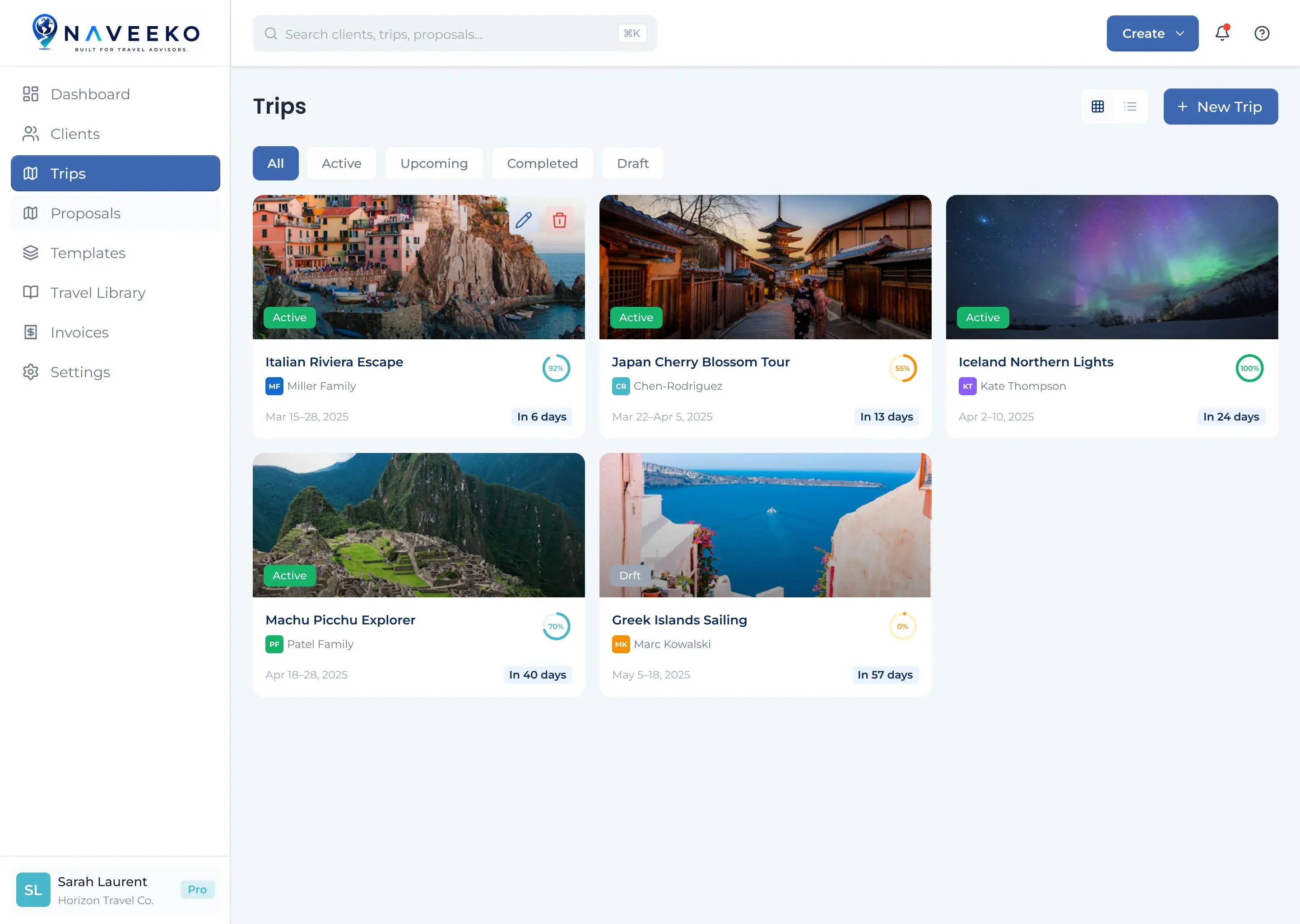Select the All filter tab
Image resolution: width=1300 pixels, height=924 pixels.
pos(275,163)
